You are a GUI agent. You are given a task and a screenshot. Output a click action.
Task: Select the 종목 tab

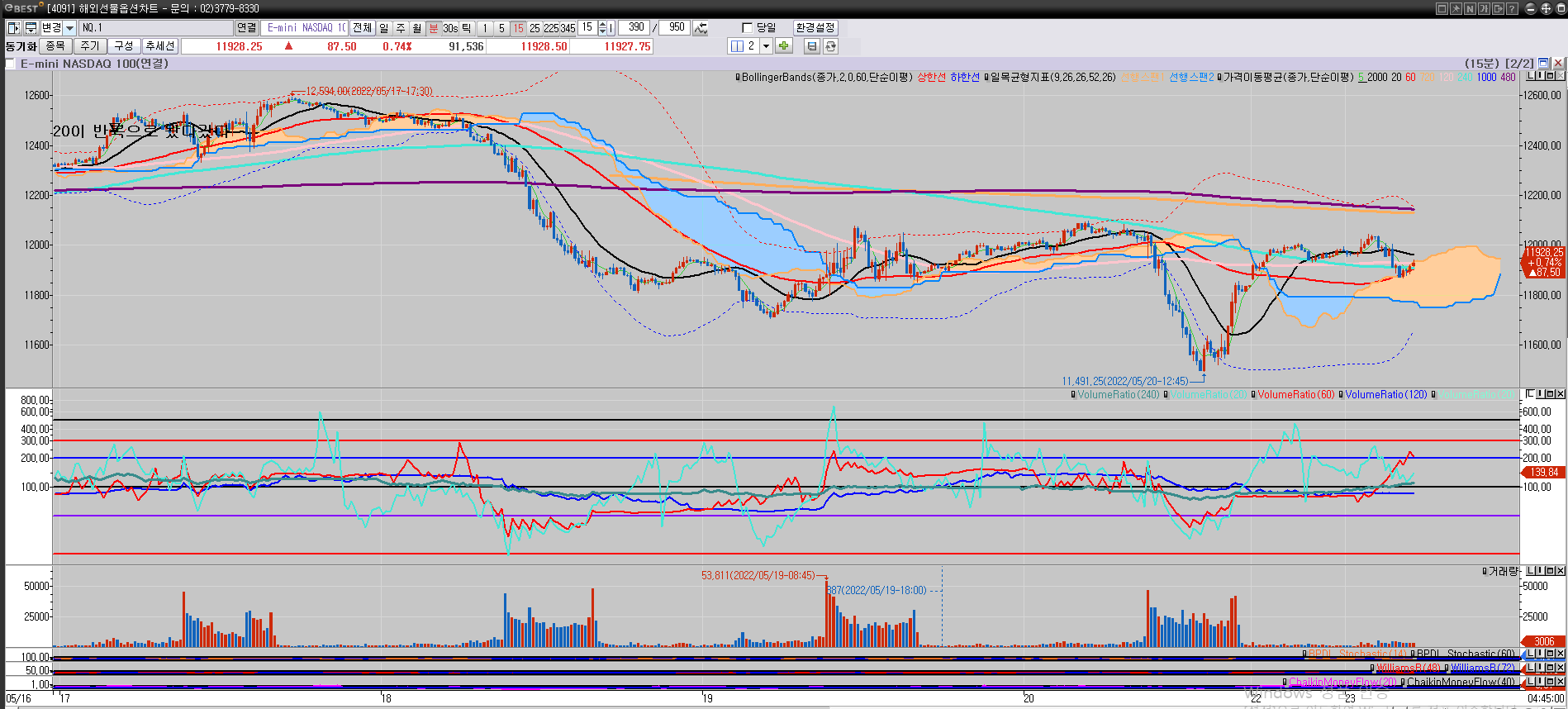point(55,46)
